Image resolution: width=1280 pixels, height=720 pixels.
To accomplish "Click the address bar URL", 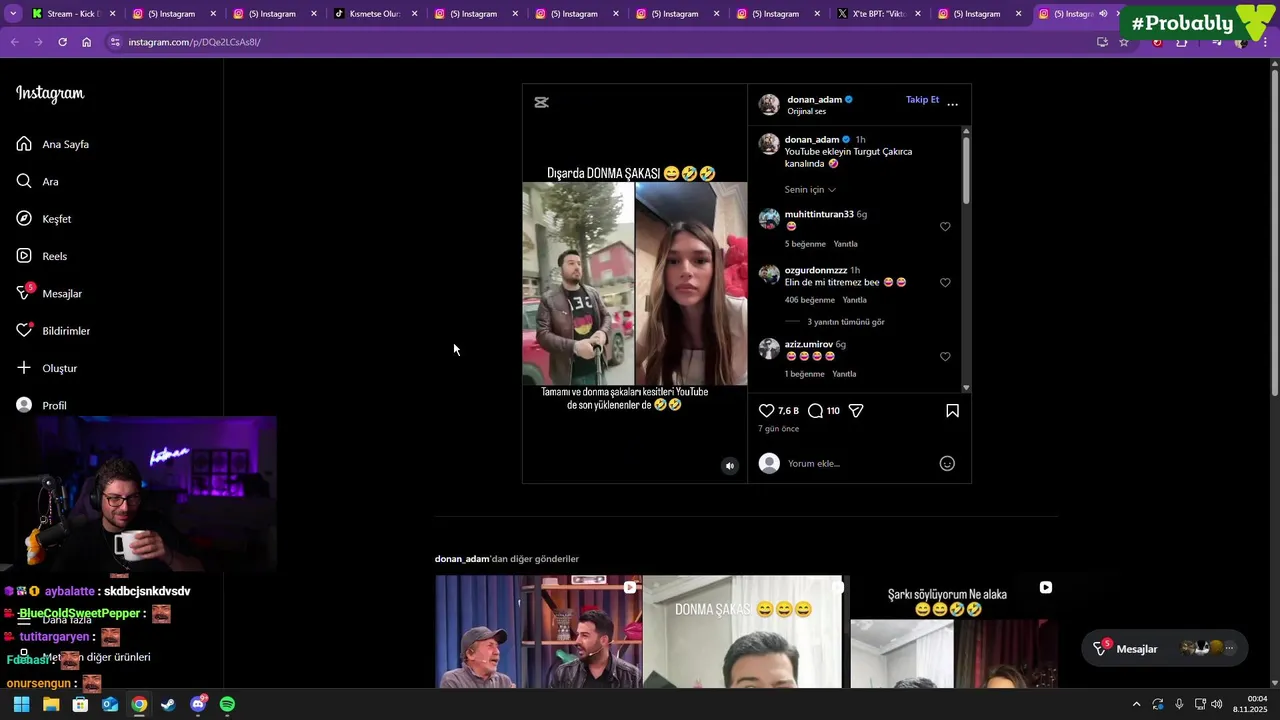I will [x=194, y=42].
